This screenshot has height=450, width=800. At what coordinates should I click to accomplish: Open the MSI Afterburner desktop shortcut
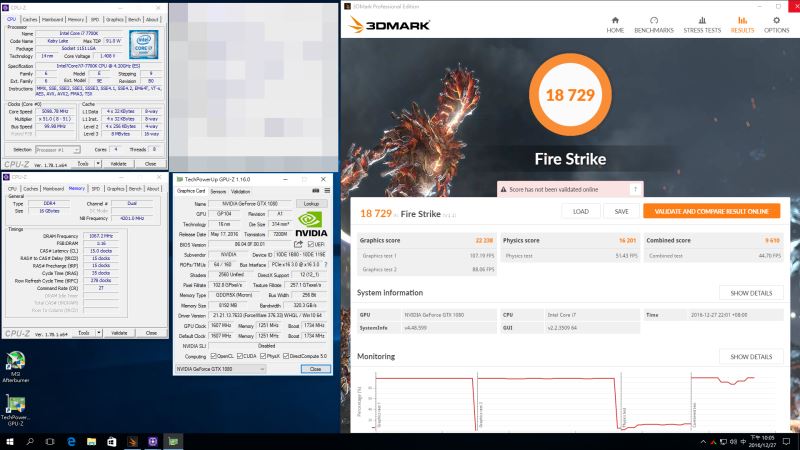point(16,367)
